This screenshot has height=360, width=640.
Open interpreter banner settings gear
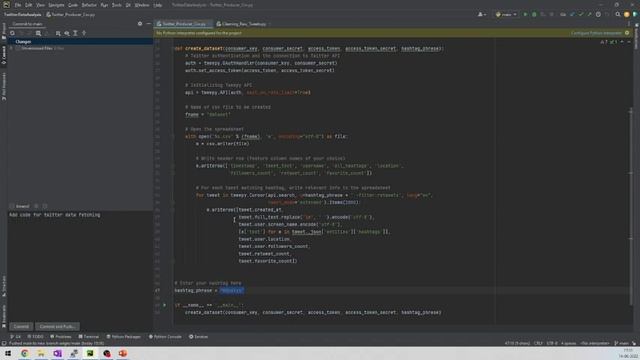coord(627,33)
